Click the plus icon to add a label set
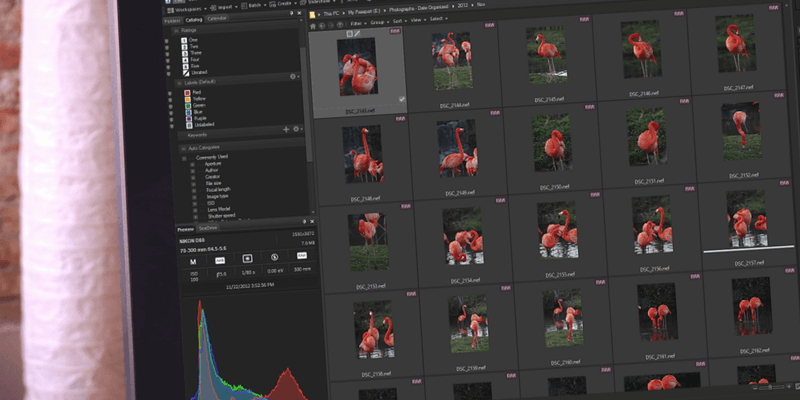The image size is (800, 400). click(x=286, y=130)
